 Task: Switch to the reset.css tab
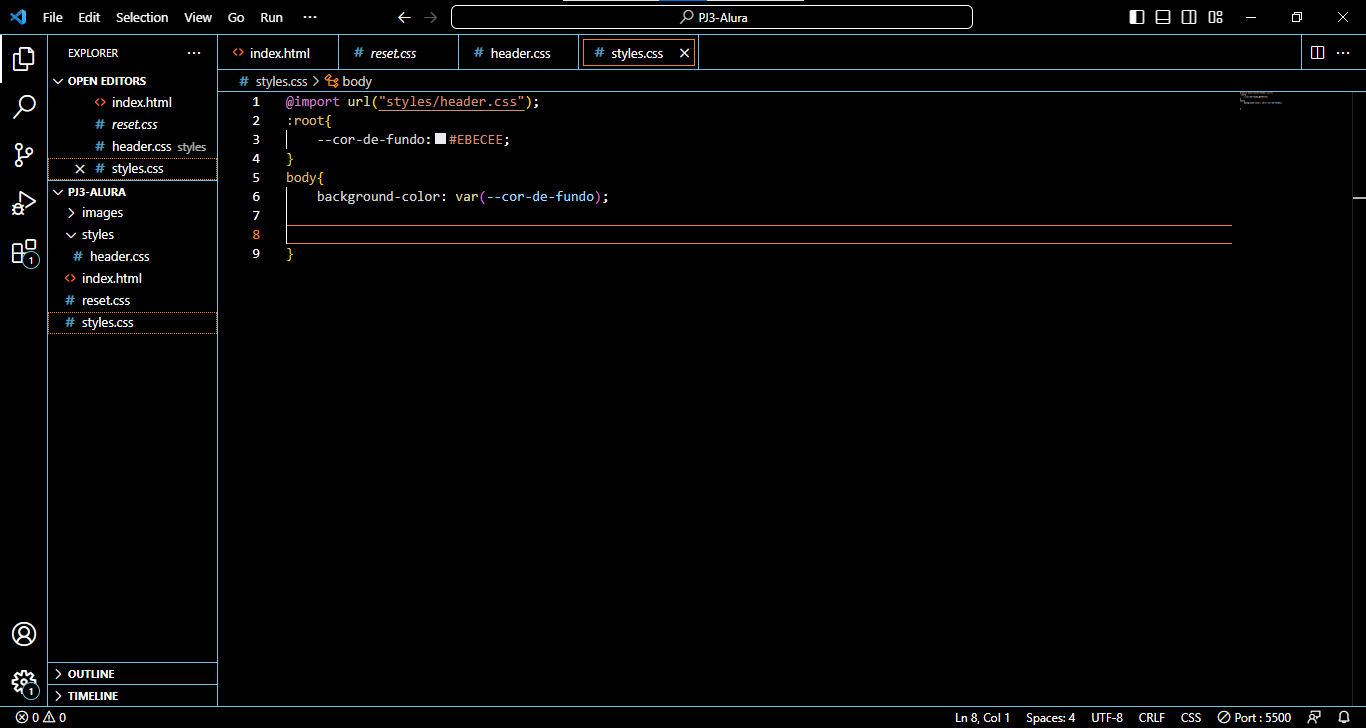399,53
